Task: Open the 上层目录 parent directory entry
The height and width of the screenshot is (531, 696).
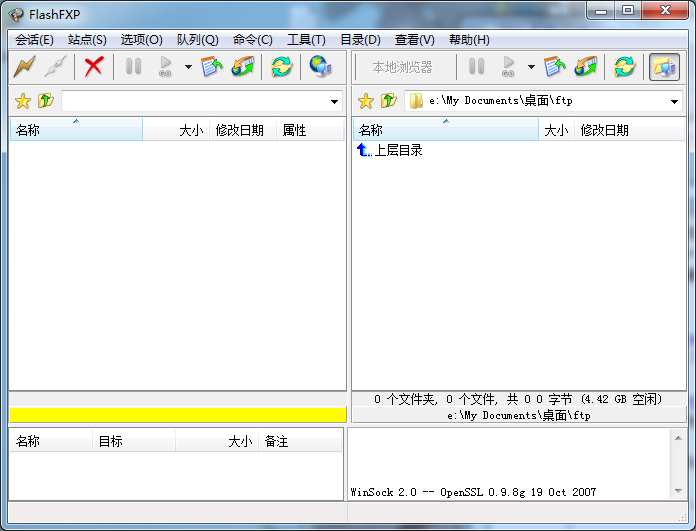Action: 397,151
